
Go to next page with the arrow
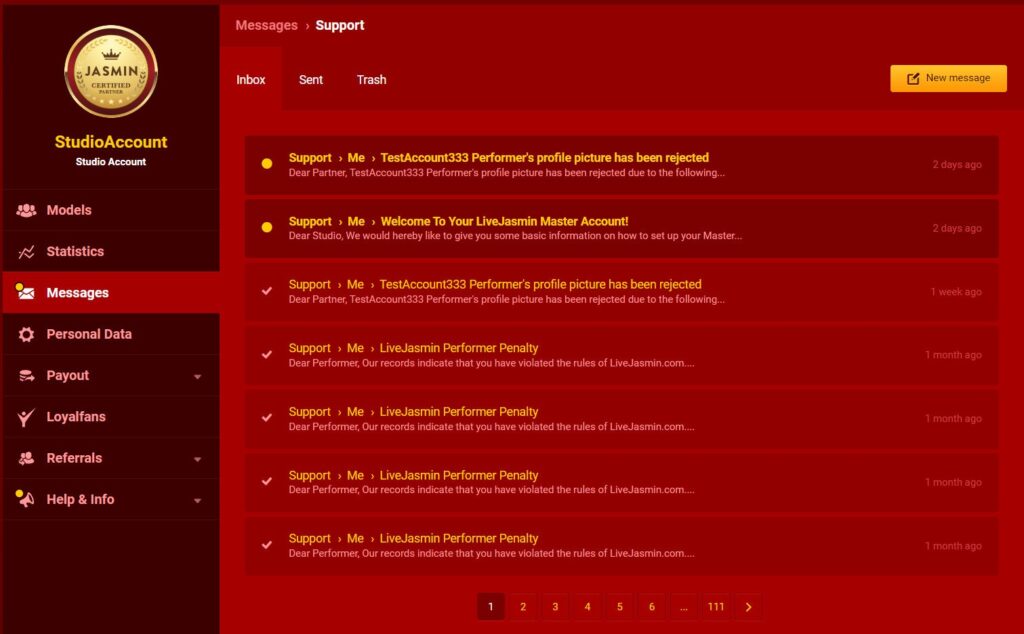click(748, 607)
